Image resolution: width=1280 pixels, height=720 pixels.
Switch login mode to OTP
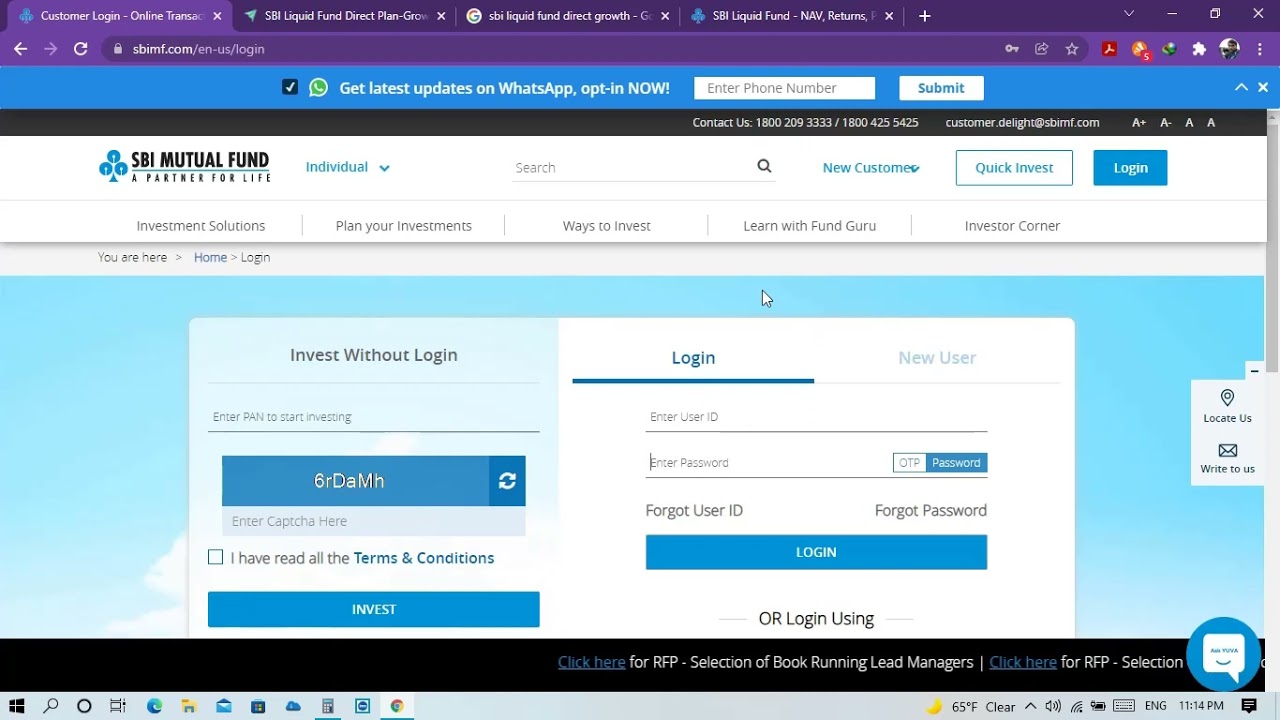pos(909,462)
